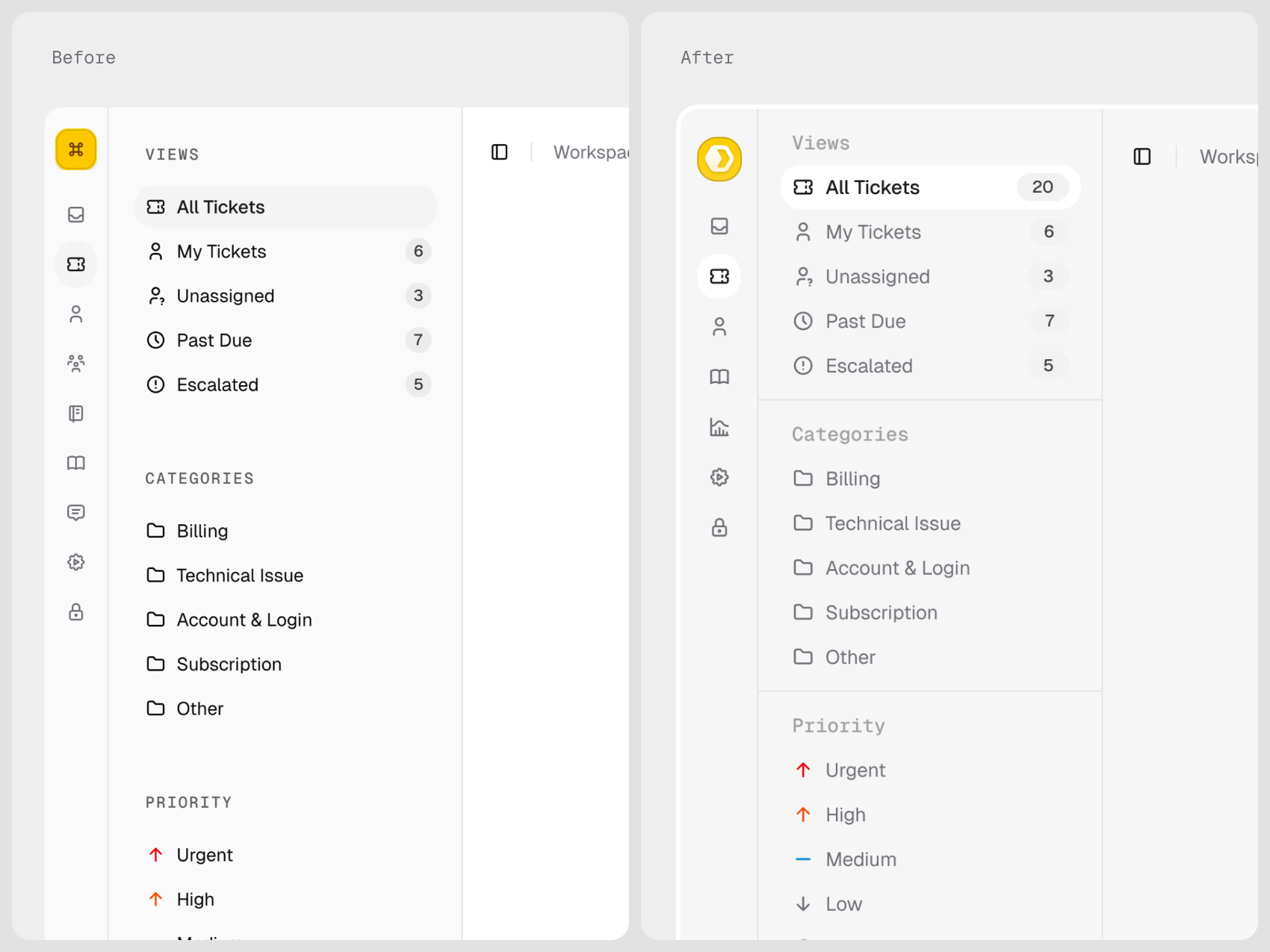Select Account & Login in Before panel
The height and width of the screenshot is (952, 1270).
point(285,620)
